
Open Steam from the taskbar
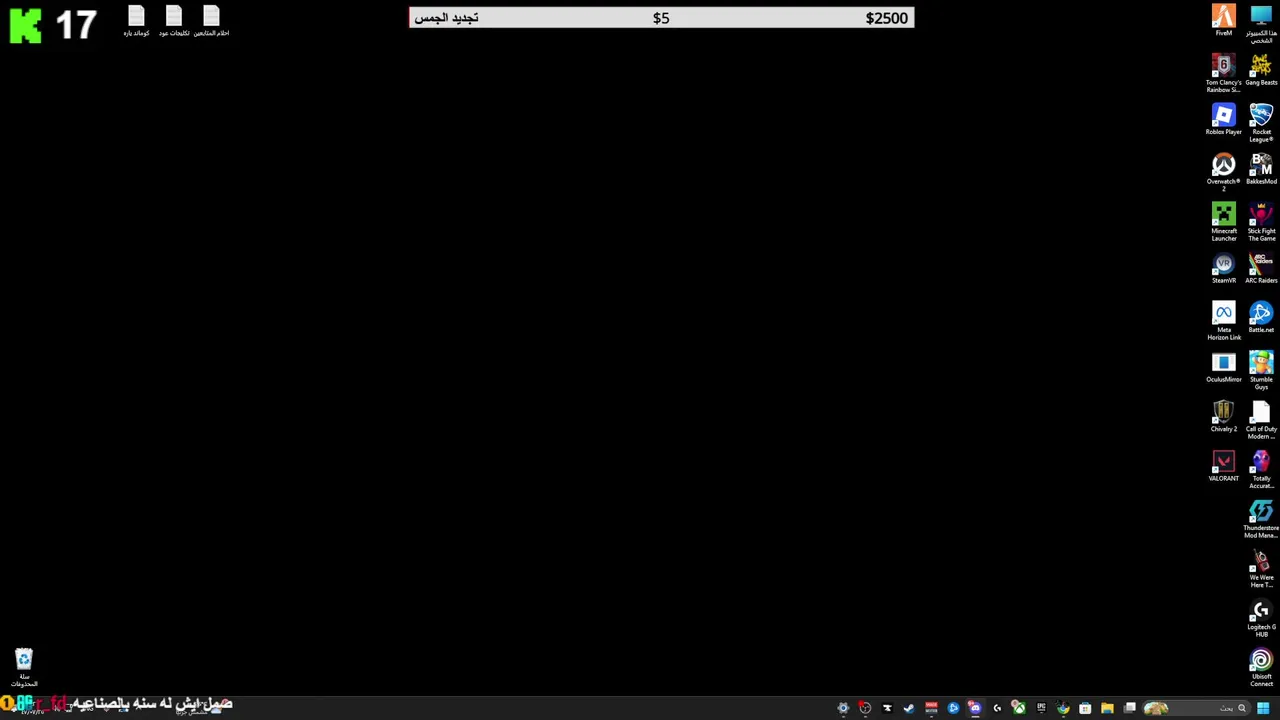click(909, 708)
